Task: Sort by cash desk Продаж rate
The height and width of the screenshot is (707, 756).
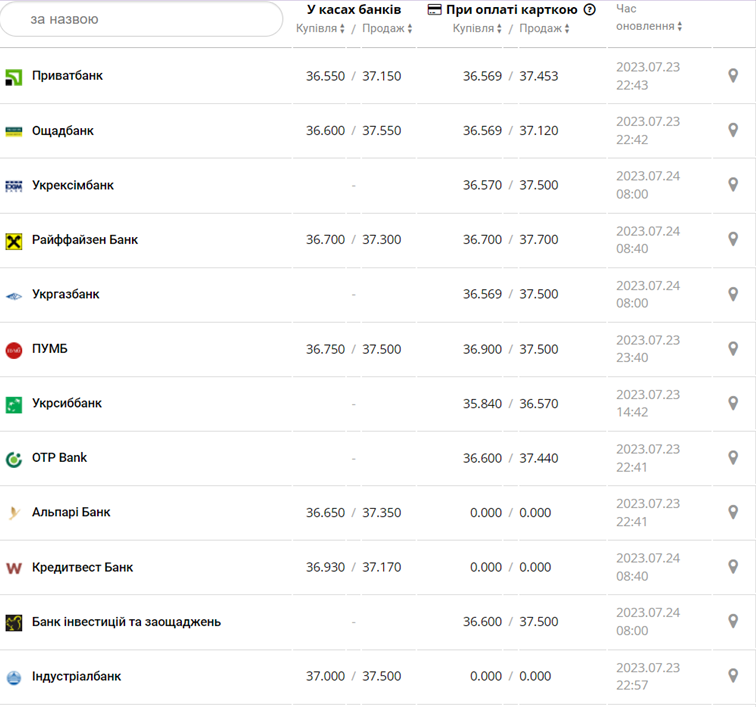Action: (387, 29)
